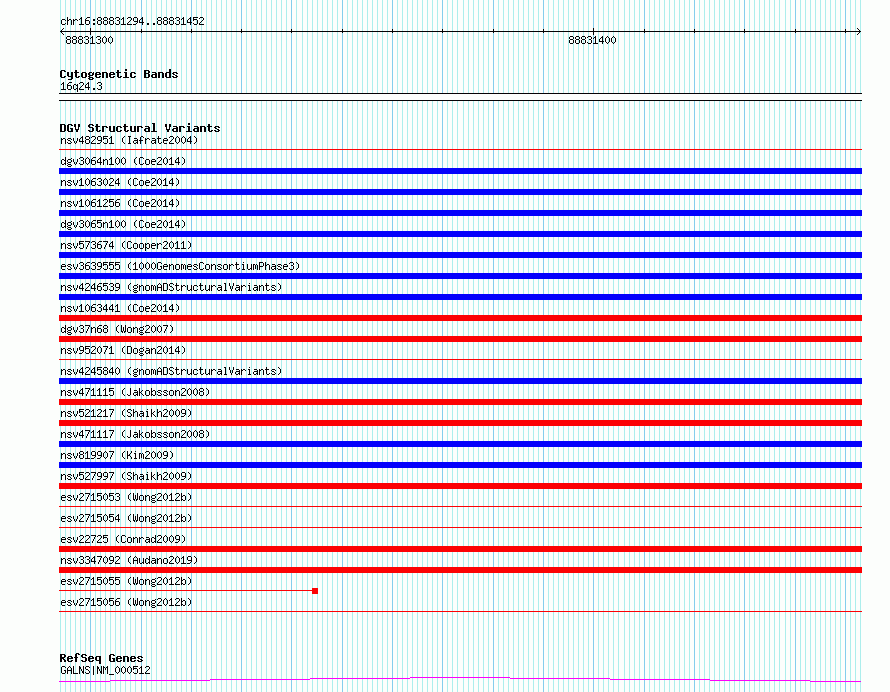This screenshot has width=890, height=692.
Task: Click the nsv1061256 (Coe2014) label
Action: (120, 203)
